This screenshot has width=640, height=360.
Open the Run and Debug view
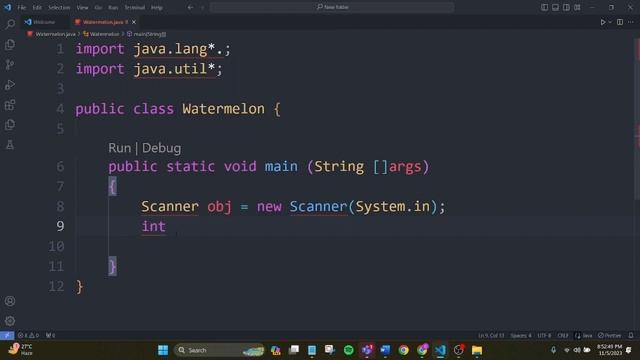[x=10, y=84]
